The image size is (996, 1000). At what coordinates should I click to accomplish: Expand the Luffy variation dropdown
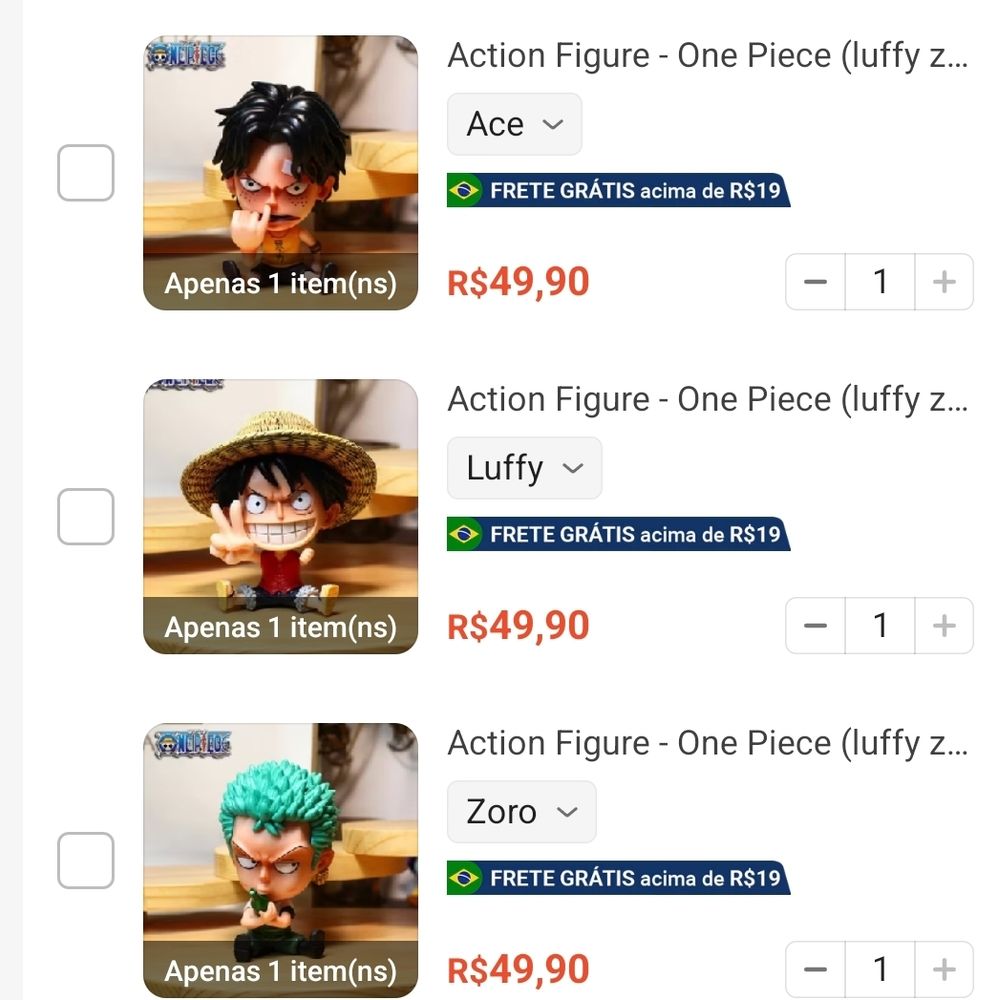pos(524,468)
